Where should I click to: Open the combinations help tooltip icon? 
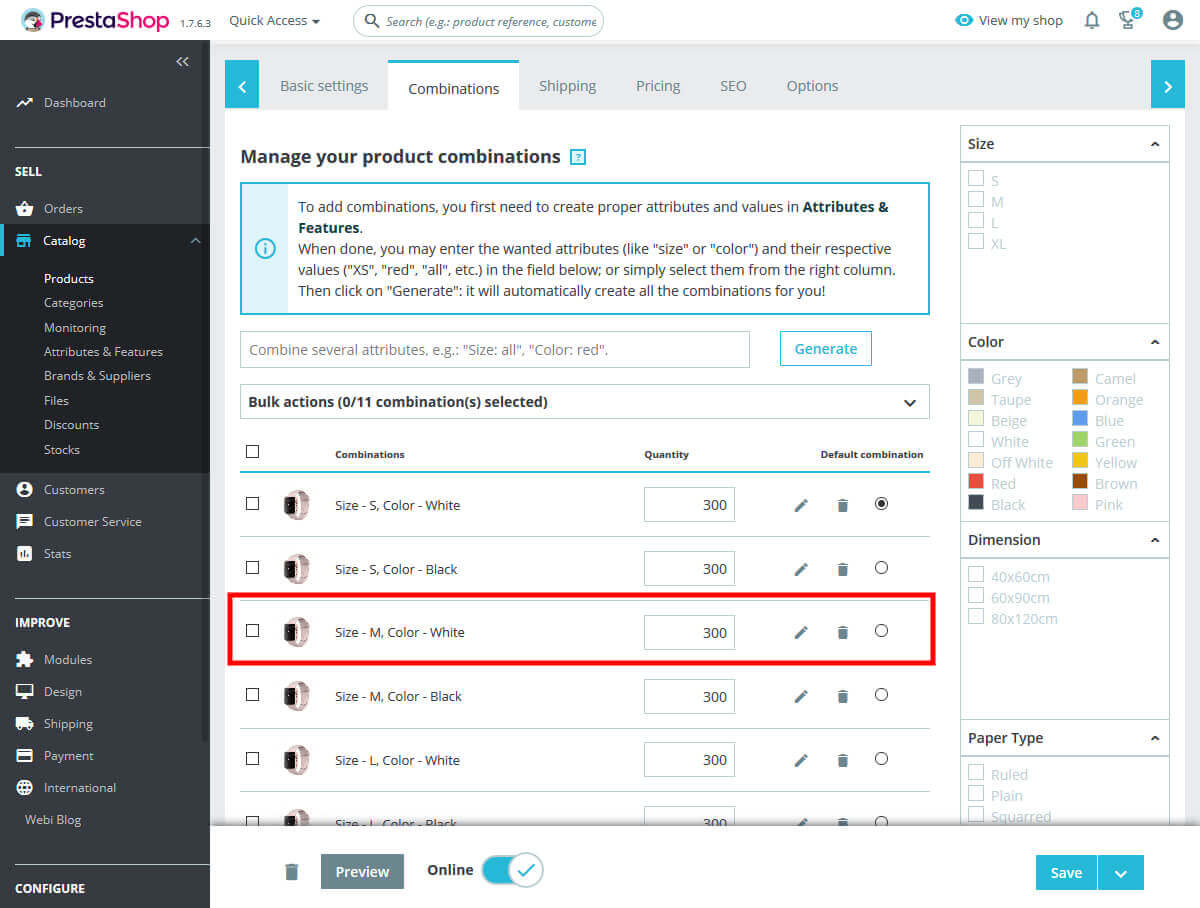[578, 157]
